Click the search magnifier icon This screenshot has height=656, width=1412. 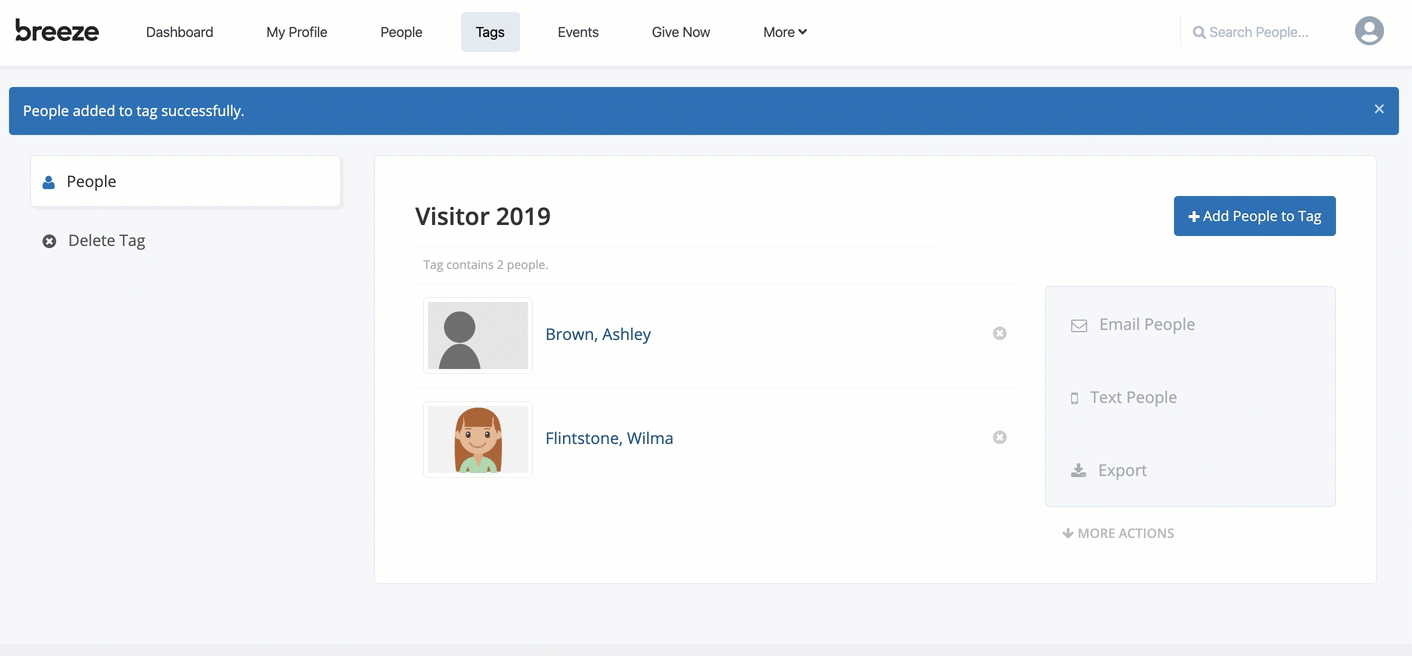1199,32
